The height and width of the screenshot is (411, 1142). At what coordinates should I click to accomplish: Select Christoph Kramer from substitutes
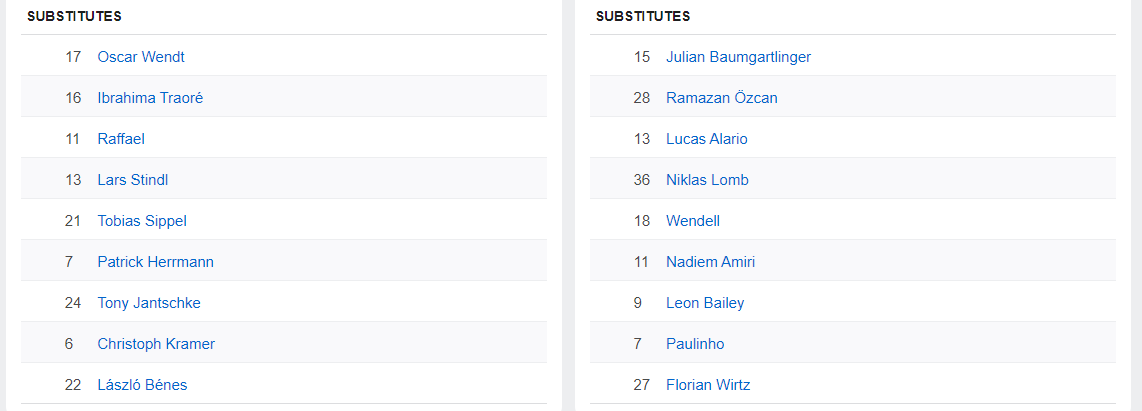(x=156, y=344)
